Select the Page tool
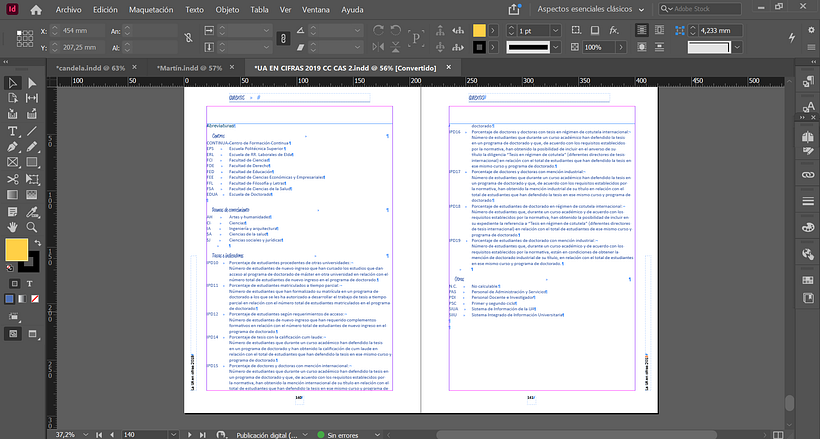Image resolution: width=820 pixels, height=439 pixels. (x=13, y=98)
